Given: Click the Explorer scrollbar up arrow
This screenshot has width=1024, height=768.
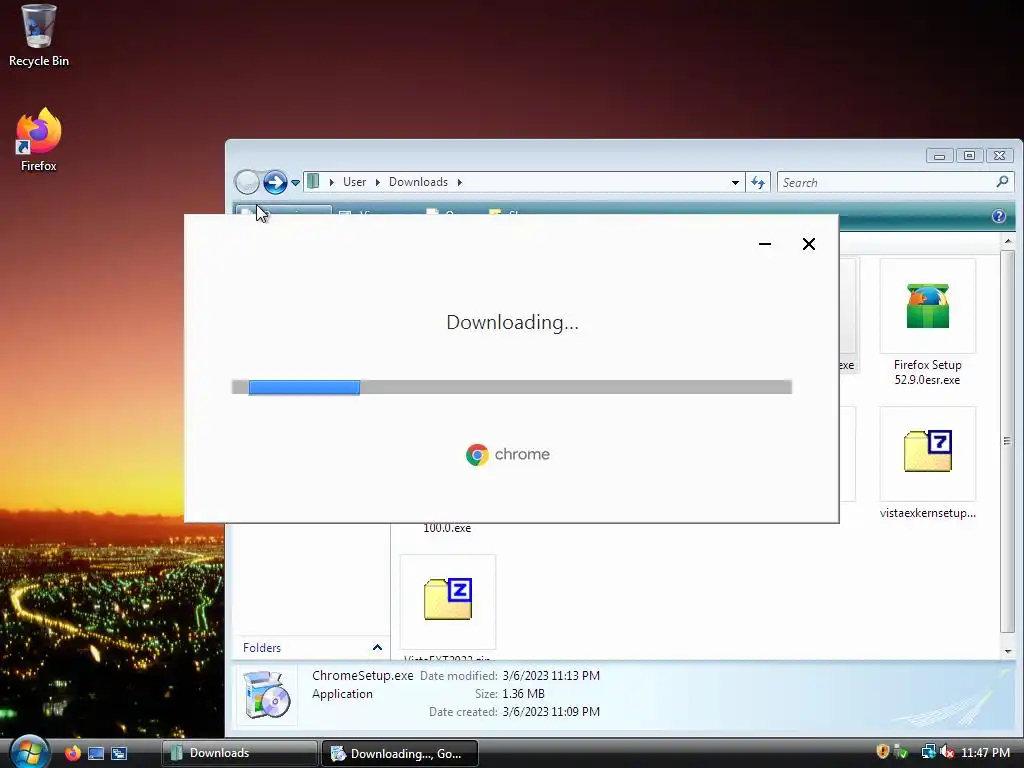Looking at the screenshot, I should pos(1008,241).
